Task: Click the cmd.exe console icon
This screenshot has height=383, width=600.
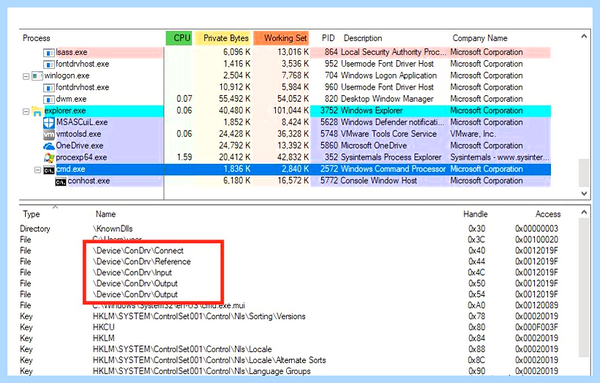Action: click(49, 169)
